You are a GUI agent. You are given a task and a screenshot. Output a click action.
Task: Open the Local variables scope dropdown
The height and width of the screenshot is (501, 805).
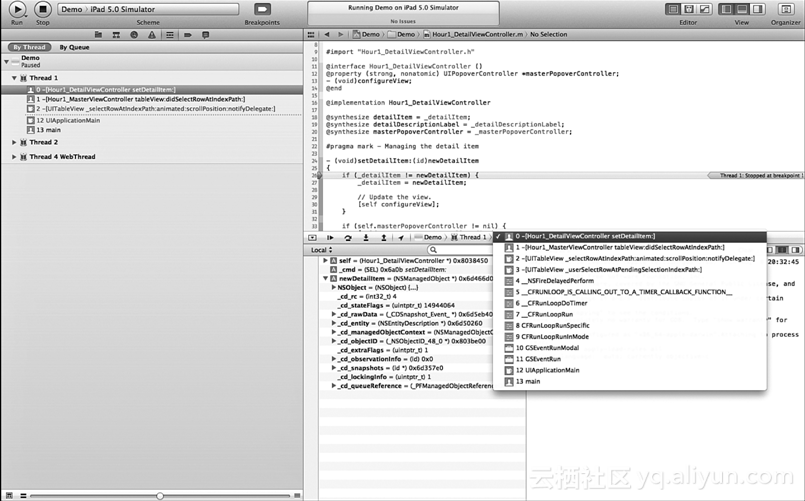tap(321, 250)
